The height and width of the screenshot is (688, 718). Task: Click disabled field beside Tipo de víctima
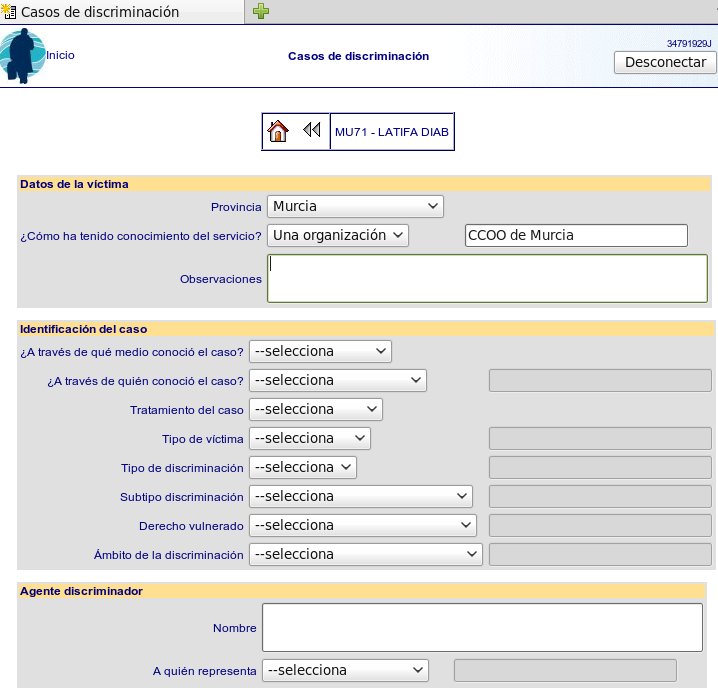click(x=600, y=438)
